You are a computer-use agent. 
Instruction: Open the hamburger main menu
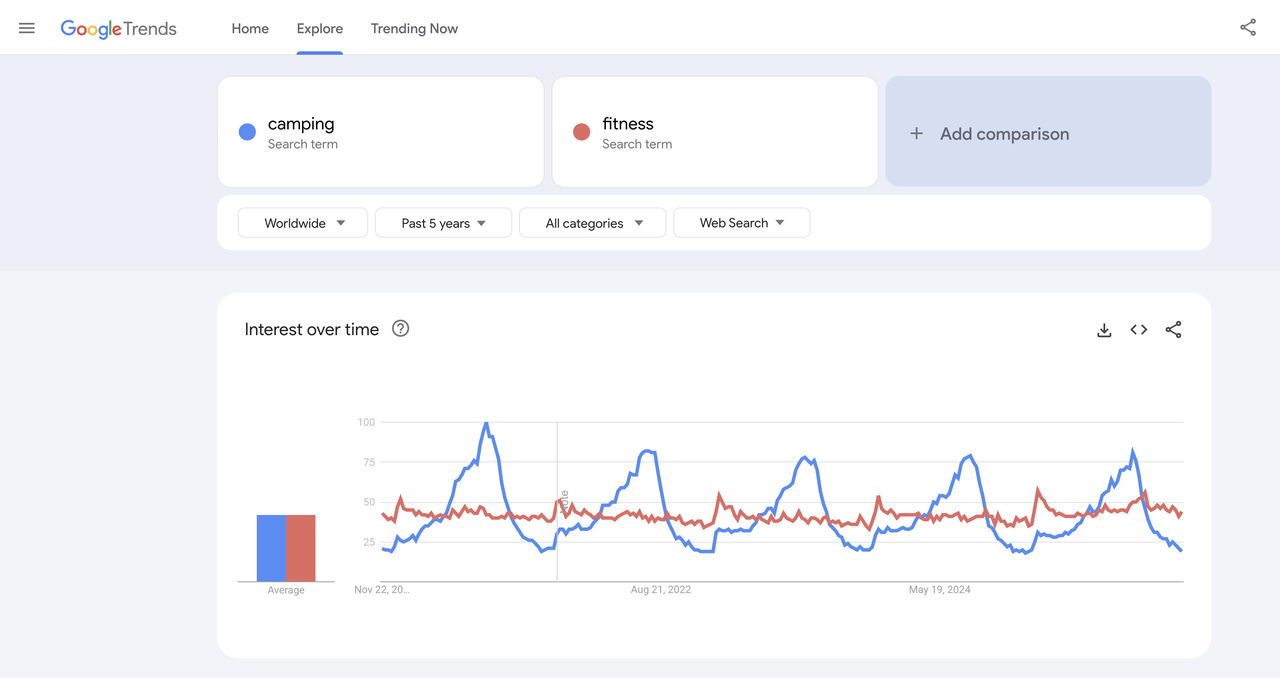pyautogui.click(x=27, y=28)
